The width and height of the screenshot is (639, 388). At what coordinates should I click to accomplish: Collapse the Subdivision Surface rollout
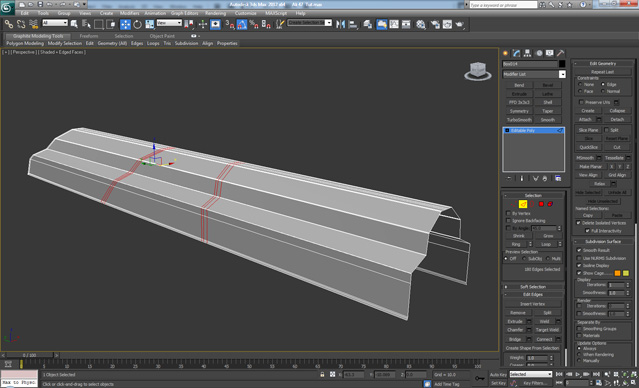click(603, 242)
